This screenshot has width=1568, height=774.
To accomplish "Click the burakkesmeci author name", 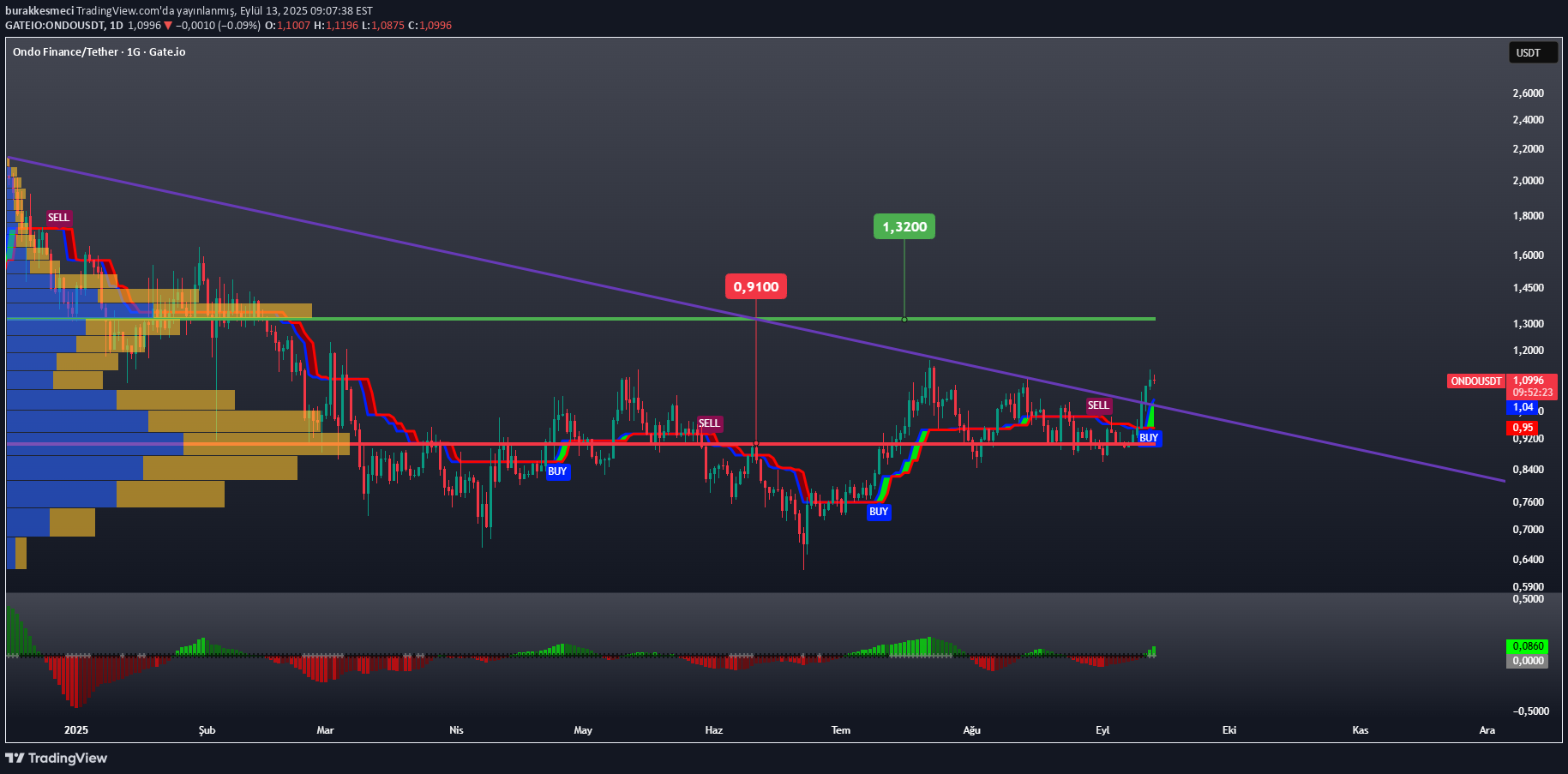I will tap(39, 10).
